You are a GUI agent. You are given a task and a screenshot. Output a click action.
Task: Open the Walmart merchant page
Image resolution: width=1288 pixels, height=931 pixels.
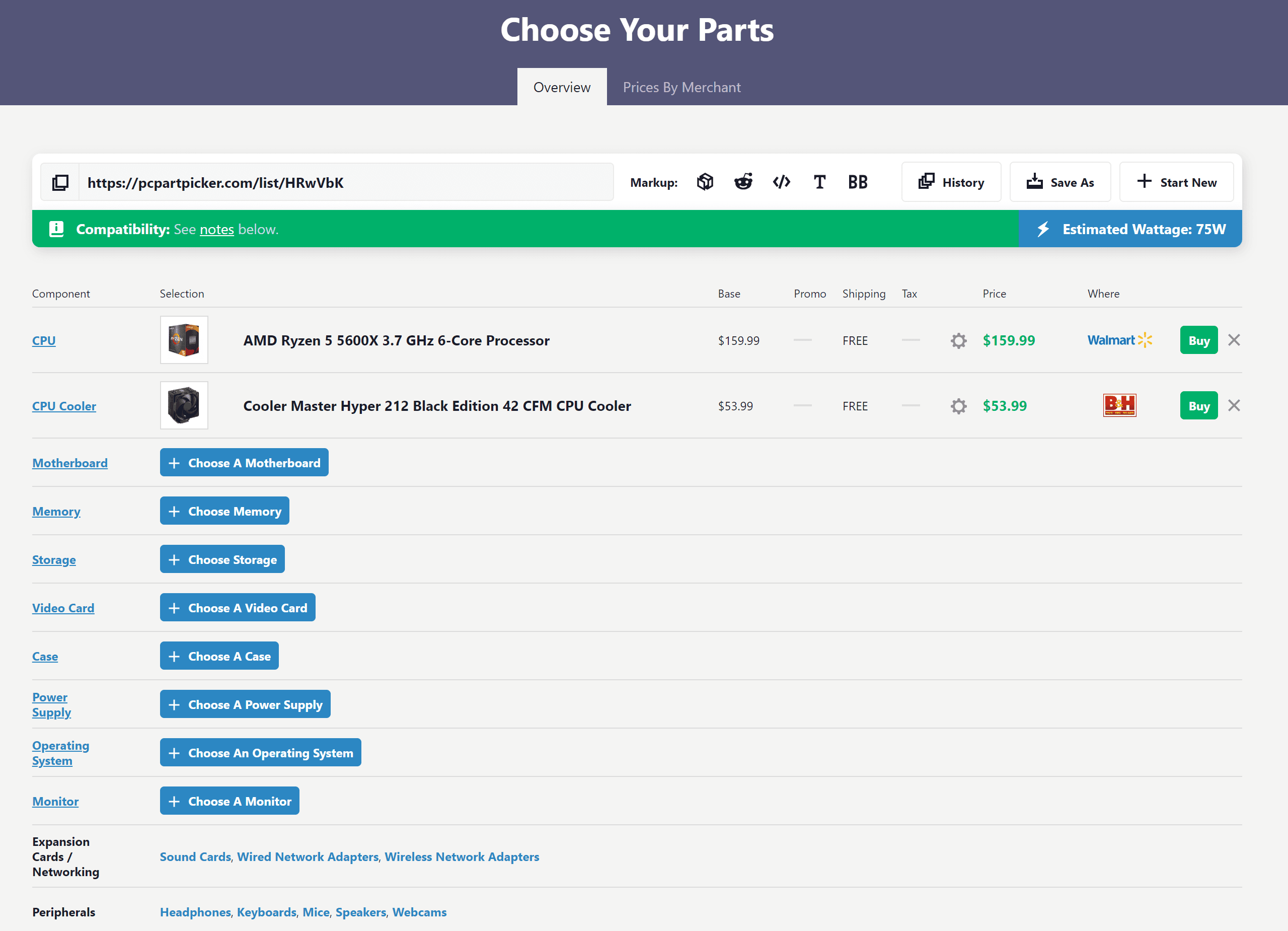click(x=1118, y=340)
